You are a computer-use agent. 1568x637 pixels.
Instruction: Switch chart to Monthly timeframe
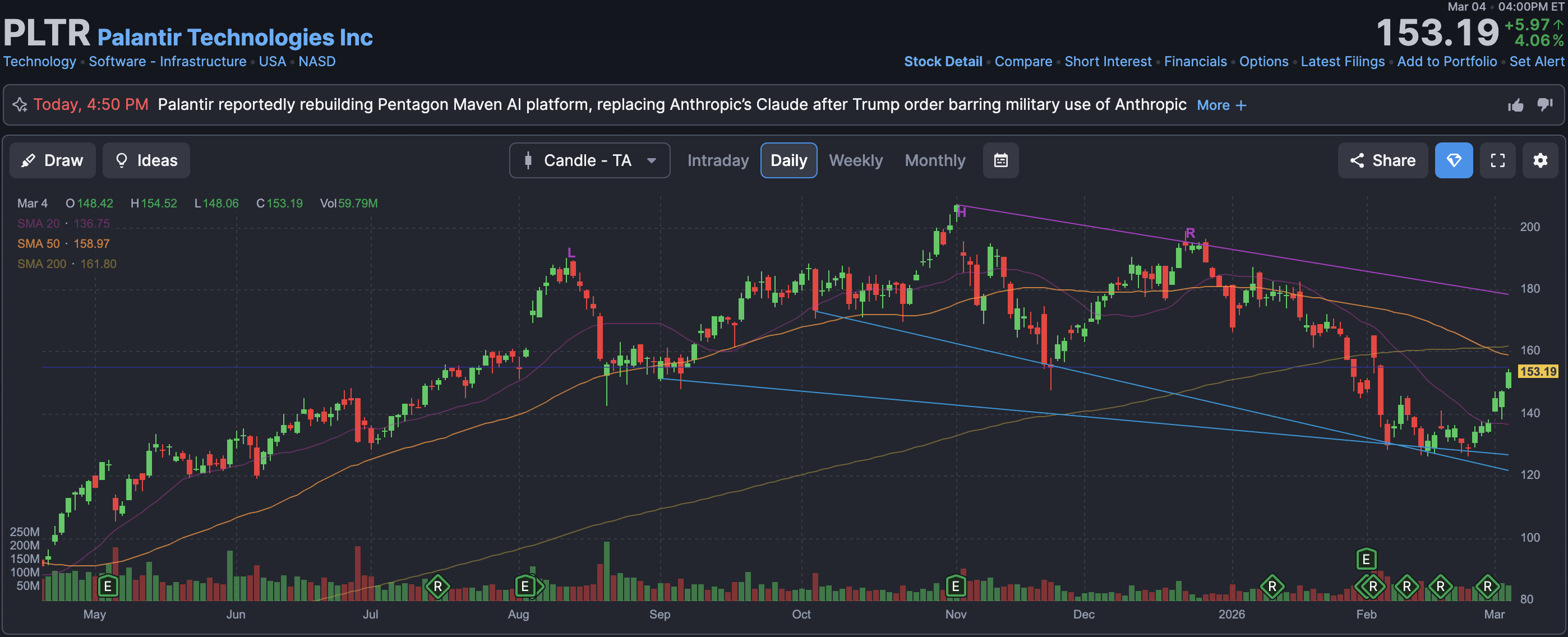tap(934, 160)
